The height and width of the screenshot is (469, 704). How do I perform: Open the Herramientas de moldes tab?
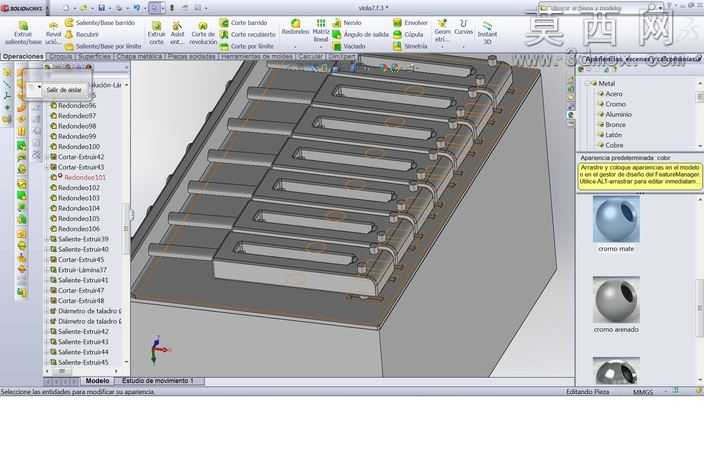click(x=257, y=57)
